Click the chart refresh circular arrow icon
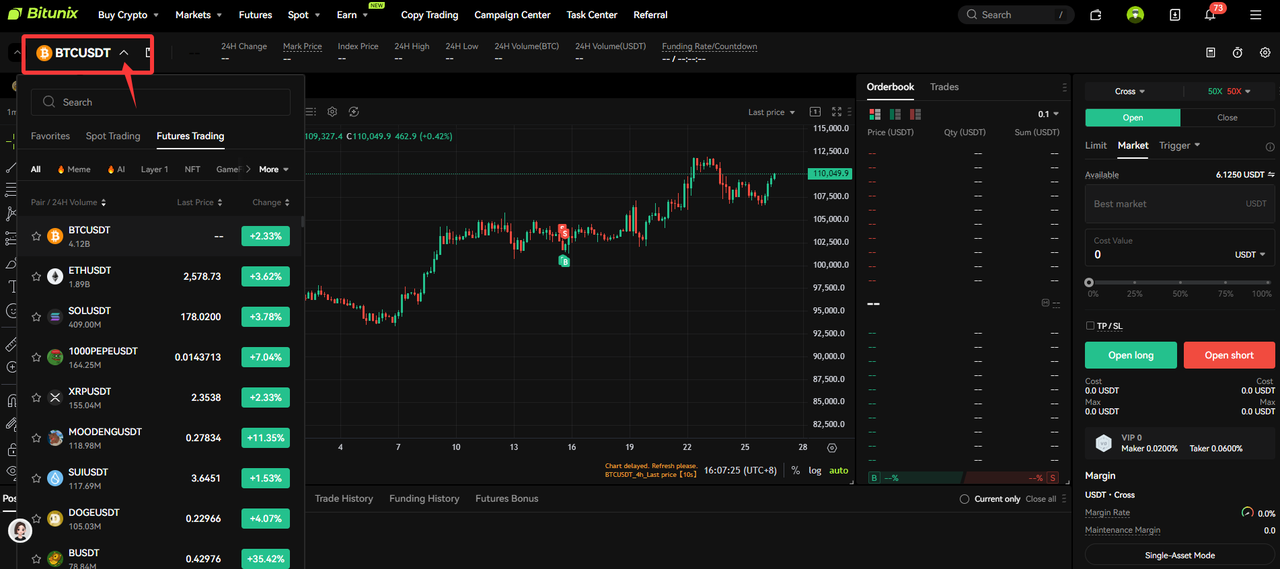Viewport: 1280px width, 569px height. pos(354,112)
